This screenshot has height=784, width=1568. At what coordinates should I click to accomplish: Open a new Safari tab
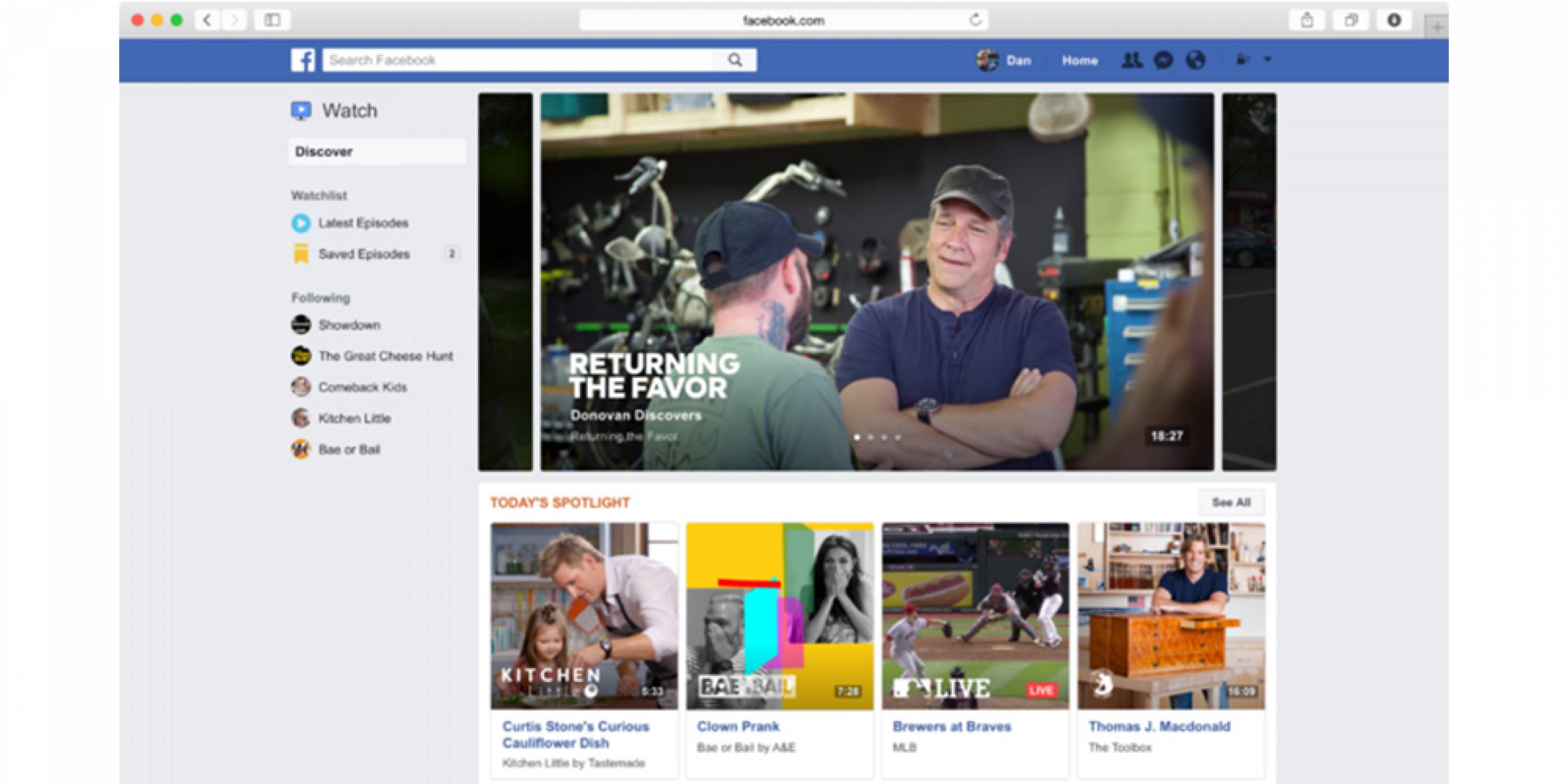tap(1436, 27)
